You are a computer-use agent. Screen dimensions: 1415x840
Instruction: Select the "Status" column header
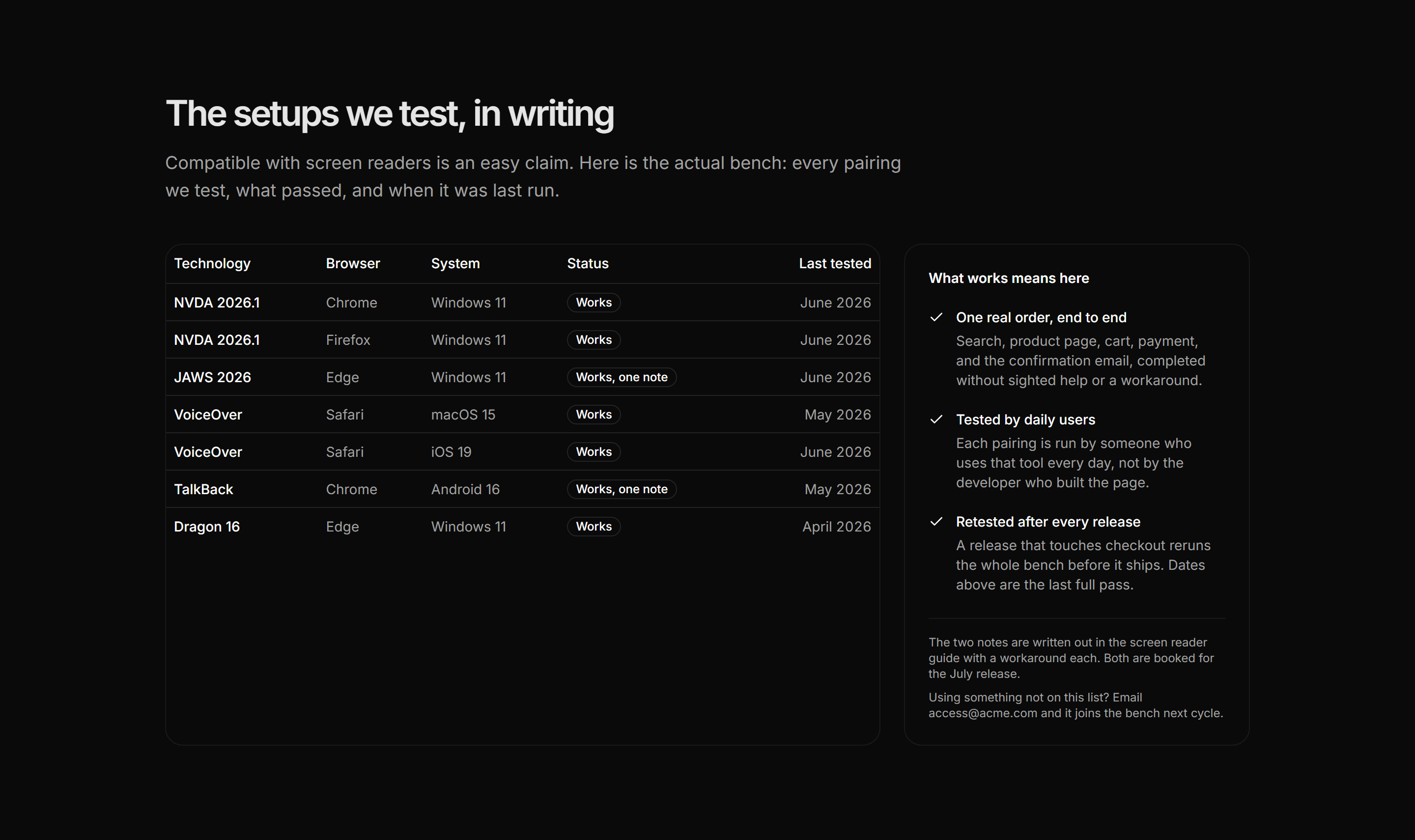(588, 263)
